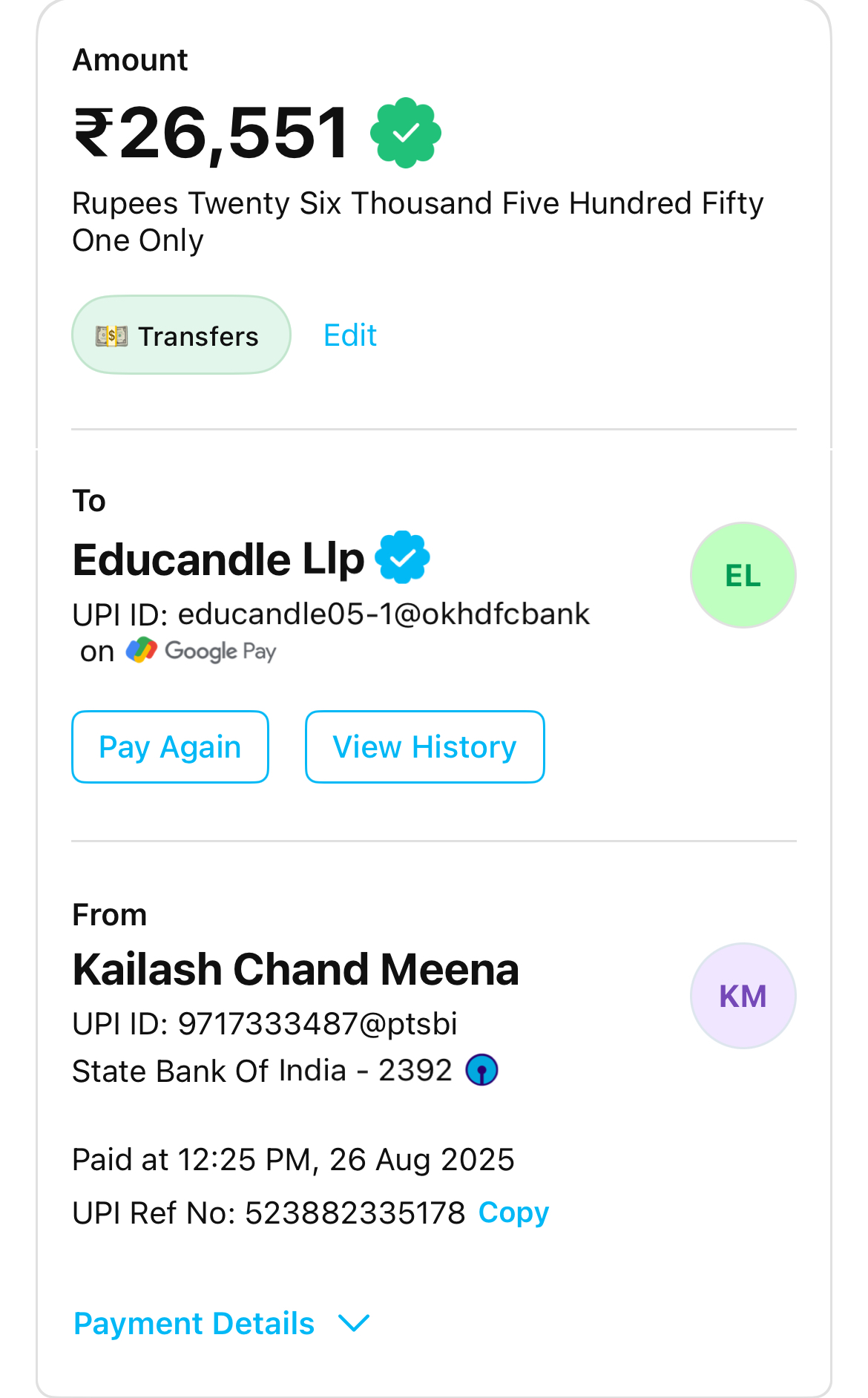Copy the UPI reference number

(x=513, y=1212)
